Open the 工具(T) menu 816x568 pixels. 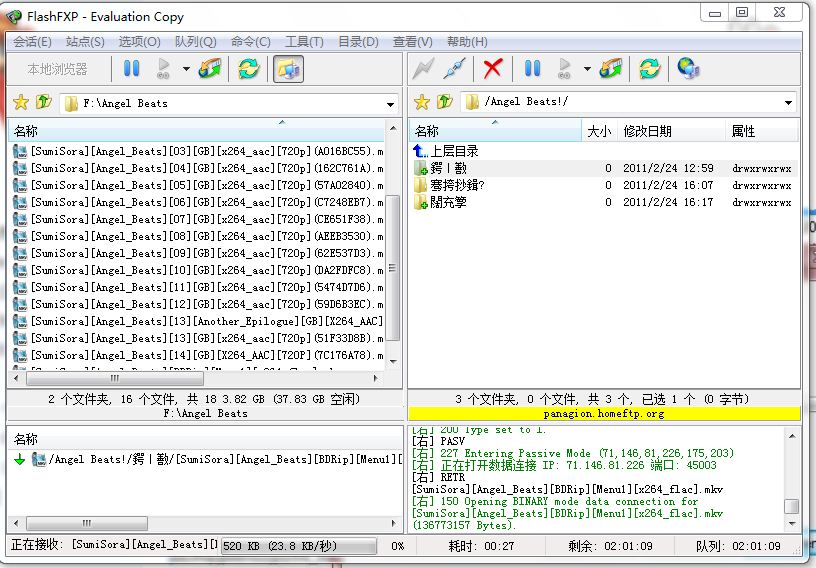click(304, 42)
